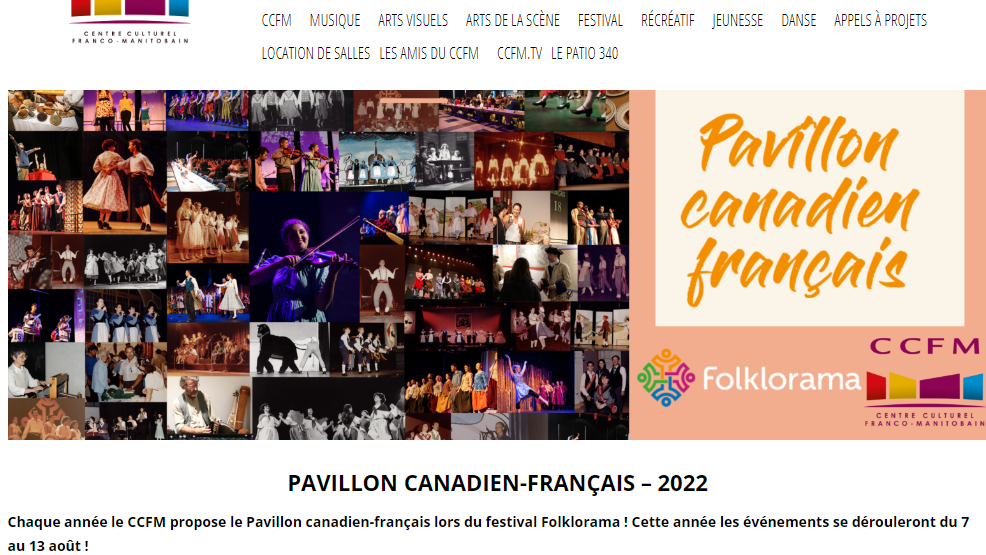Click the violinist photo in collage
Viewport: 986px width, 555px height.
pos(305,257)
